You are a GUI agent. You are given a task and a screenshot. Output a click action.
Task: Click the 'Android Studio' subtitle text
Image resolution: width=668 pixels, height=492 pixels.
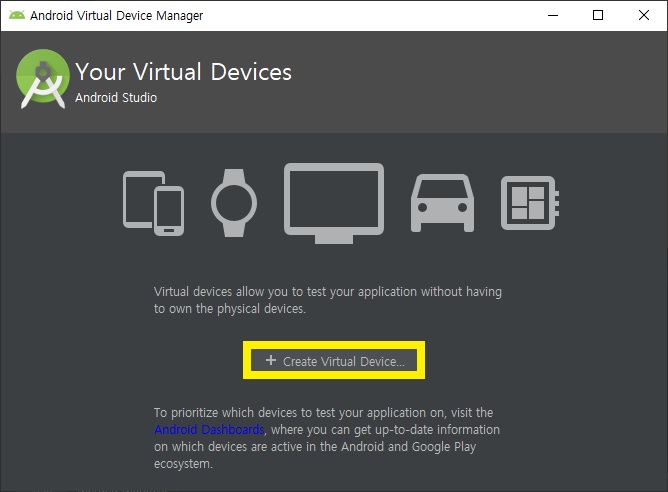click(116, 98)
